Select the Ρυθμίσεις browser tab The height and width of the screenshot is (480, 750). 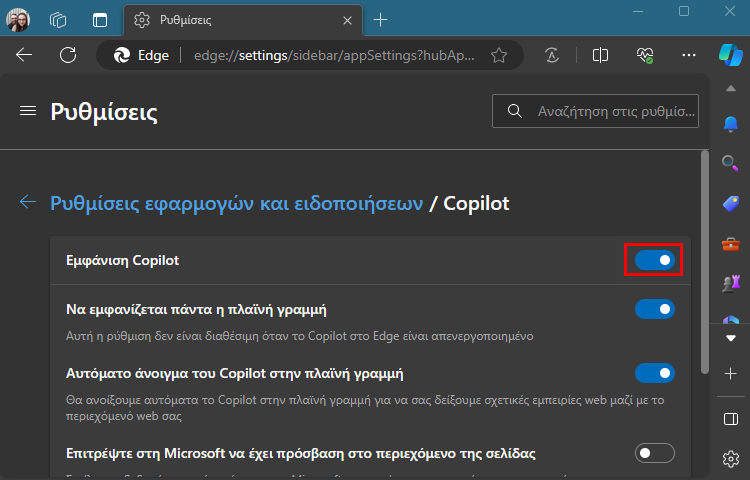coord(243,20)
